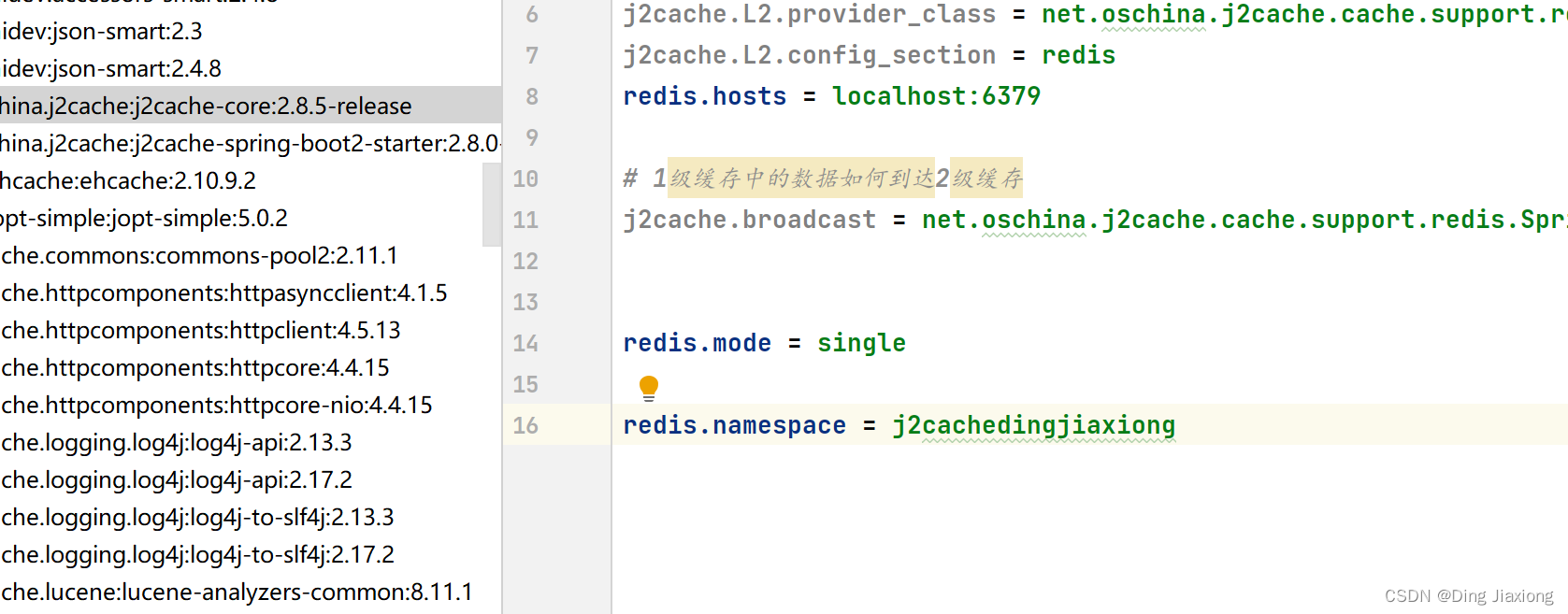Place cursor on j2cache.L2.config_section key
Screen dimensions: 1568x614
pos(810,55)
